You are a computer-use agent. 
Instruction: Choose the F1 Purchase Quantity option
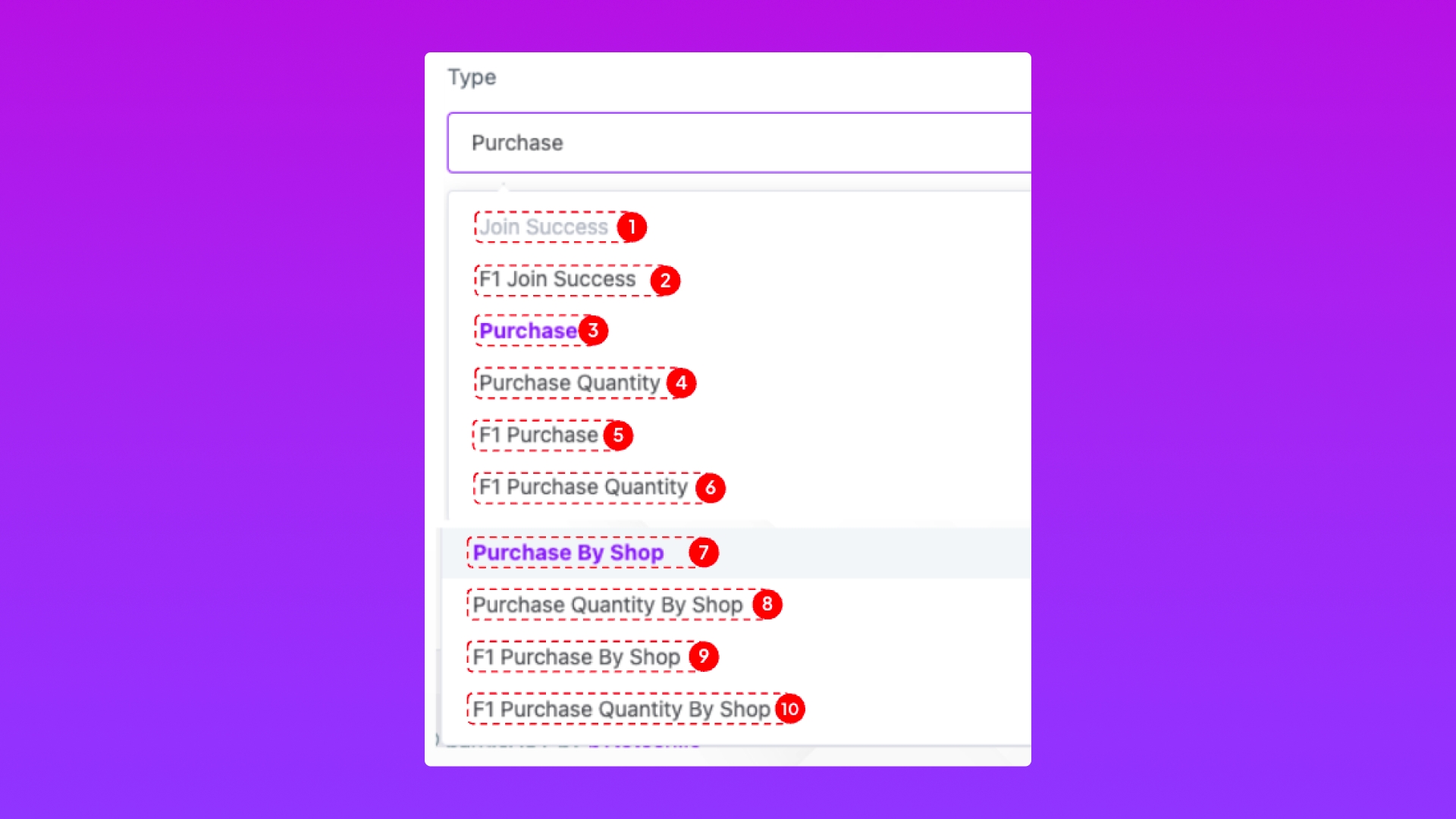583,487
